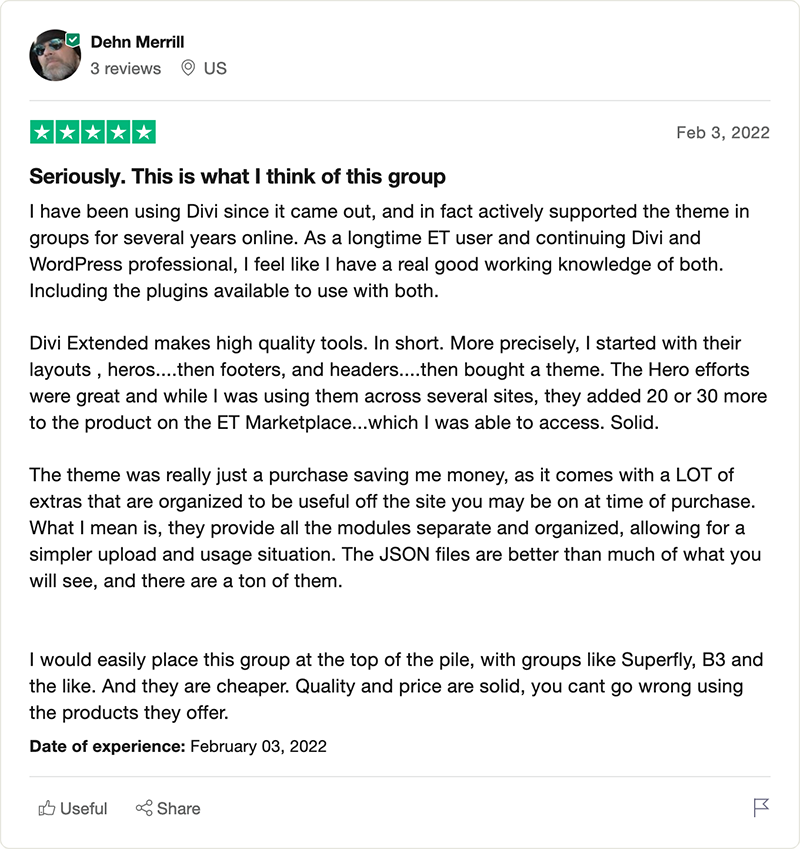Viewport: 800px width, 849px height.
Task: Open the review title 'Seriously. This is what I think'
Action: click(x=238, y=177)
